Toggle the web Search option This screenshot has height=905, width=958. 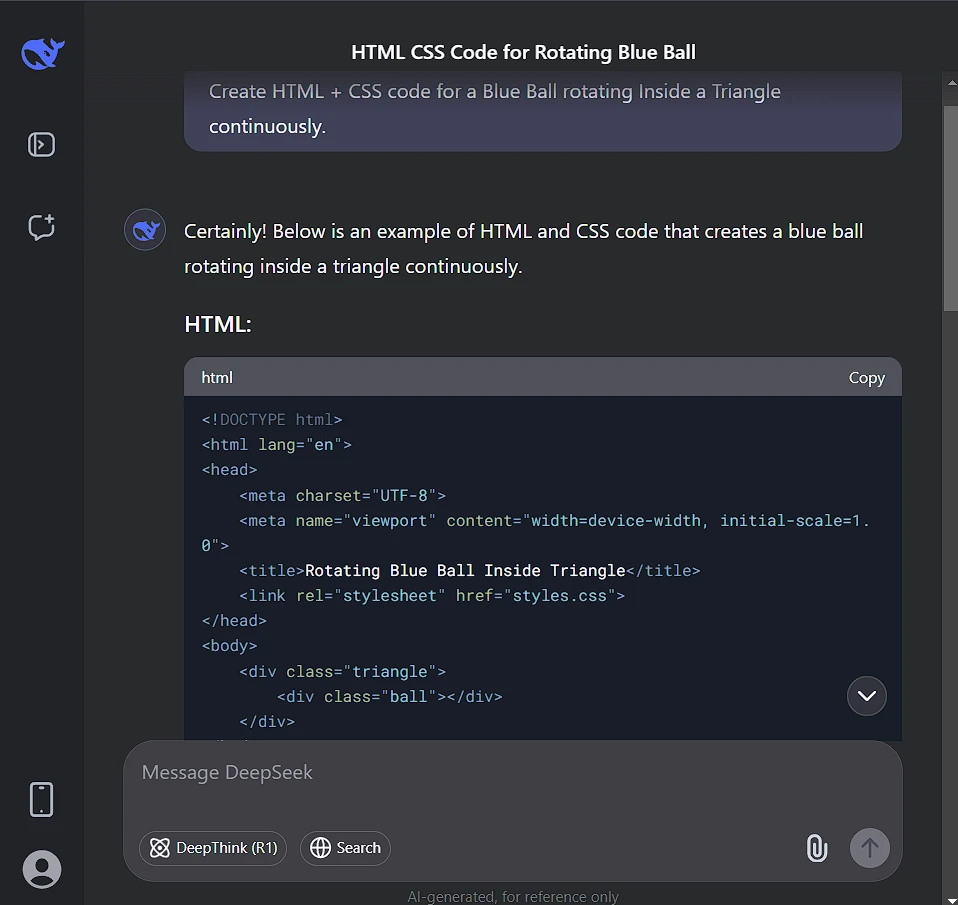[x=345, y=848]
